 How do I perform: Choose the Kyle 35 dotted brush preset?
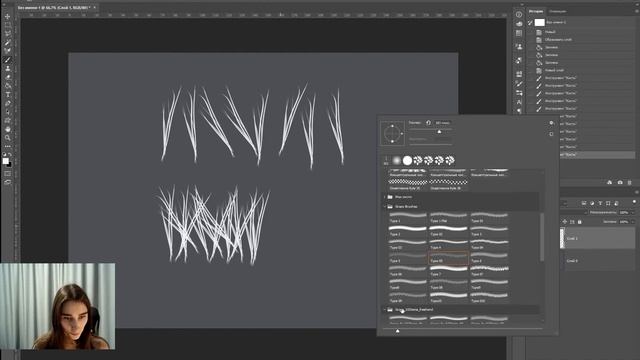point(407,184)
